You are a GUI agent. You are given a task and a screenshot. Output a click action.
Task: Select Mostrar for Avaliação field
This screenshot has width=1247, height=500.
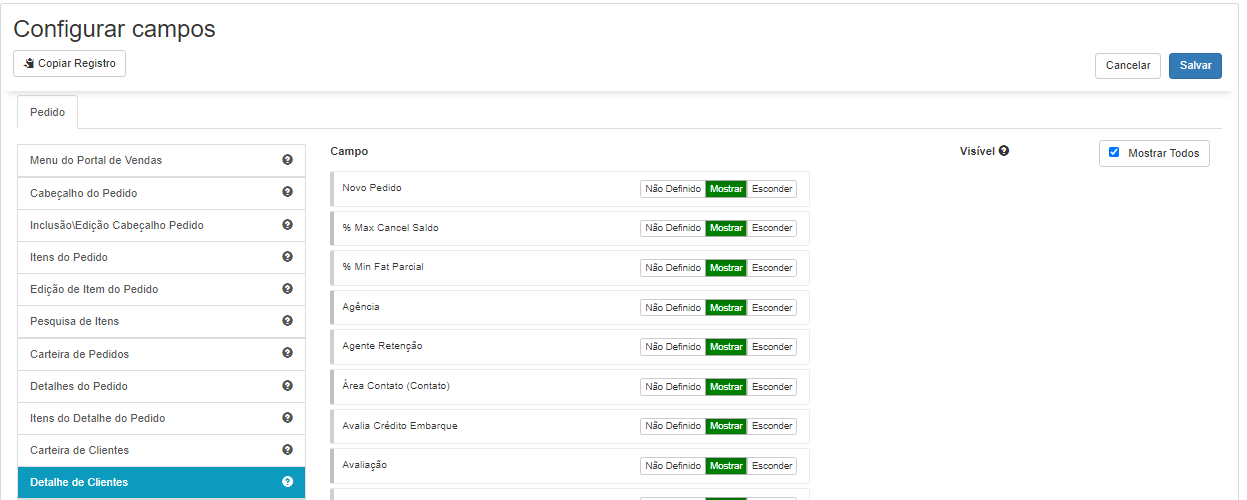(x=726, y=465)
